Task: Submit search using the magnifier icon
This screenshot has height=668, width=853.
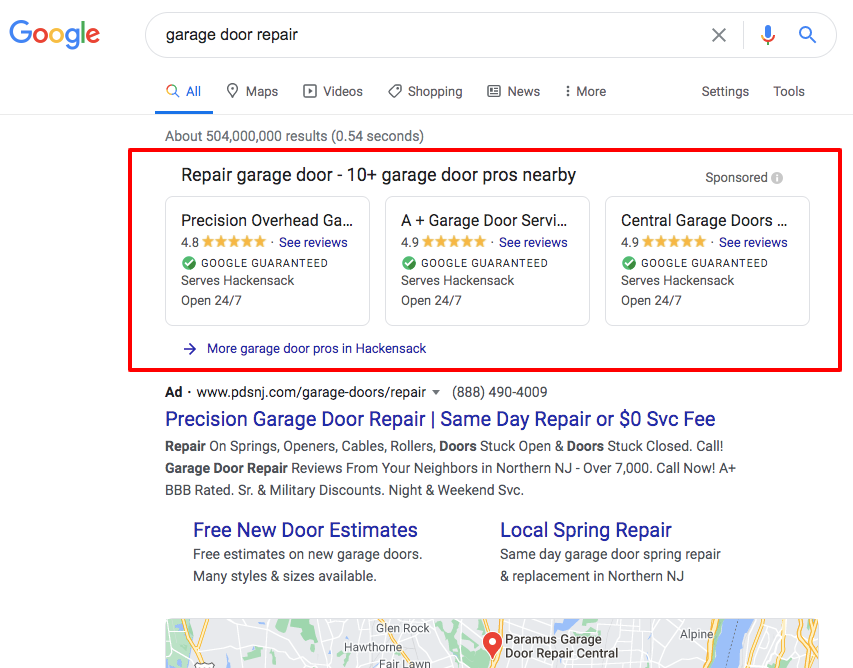Action: [807, 35]
